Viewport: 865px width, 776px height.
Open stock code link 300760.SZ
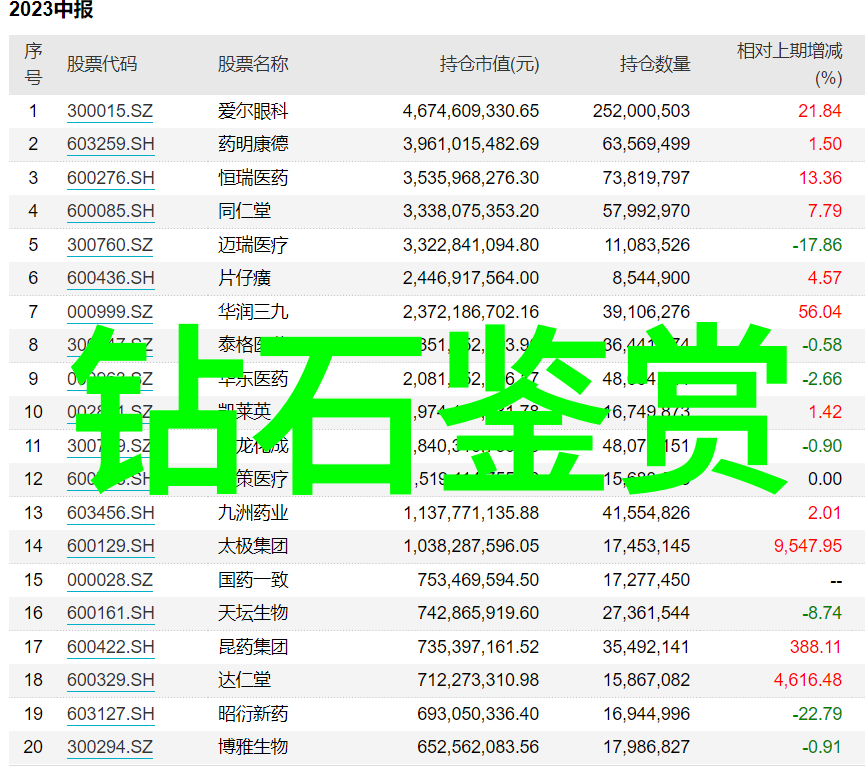pyautogui.click(x=110, y=245)
